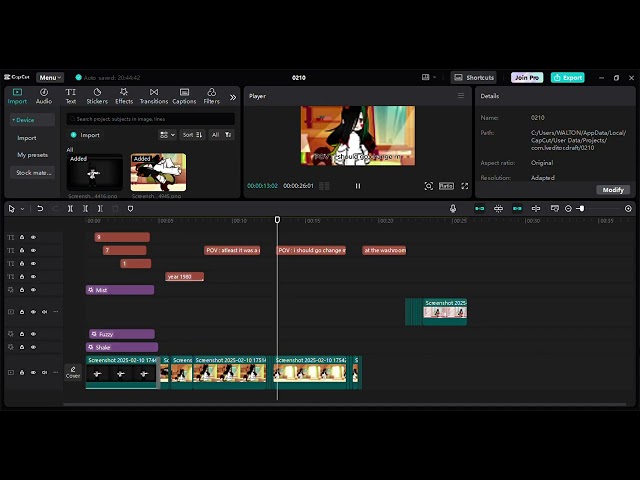Select the 'year 1980' text clip
This screenshot has height=480, width=640.
click(x=184, y=277)
